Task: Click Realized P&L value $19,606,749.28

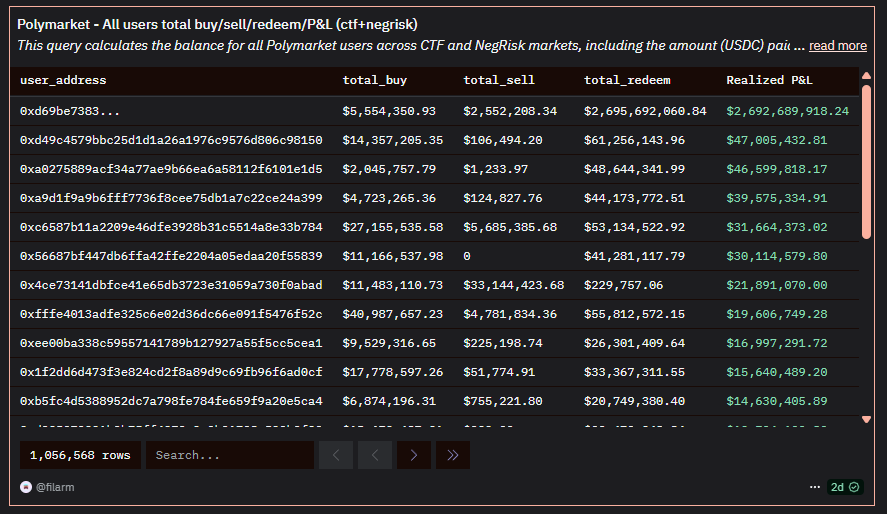Action: click(777, 314)
